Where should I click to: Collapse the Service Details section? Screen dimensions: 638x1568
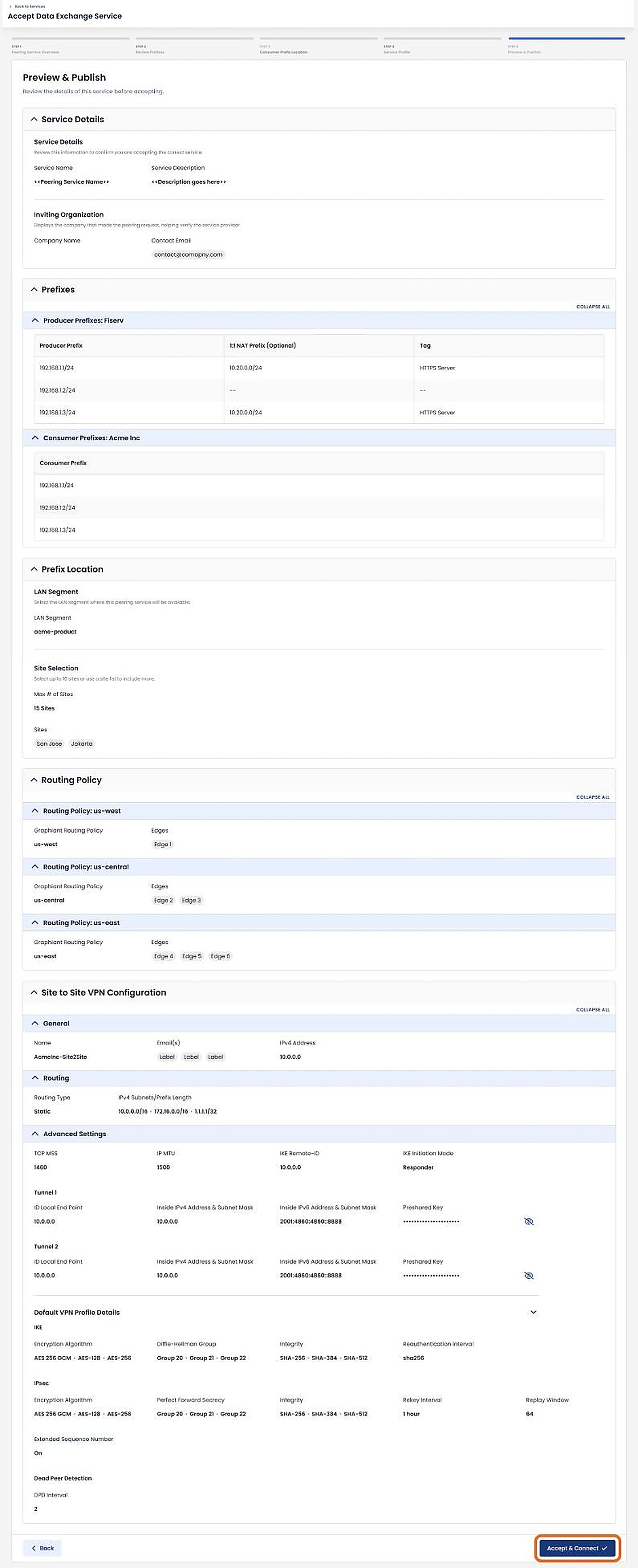point(34,119)
